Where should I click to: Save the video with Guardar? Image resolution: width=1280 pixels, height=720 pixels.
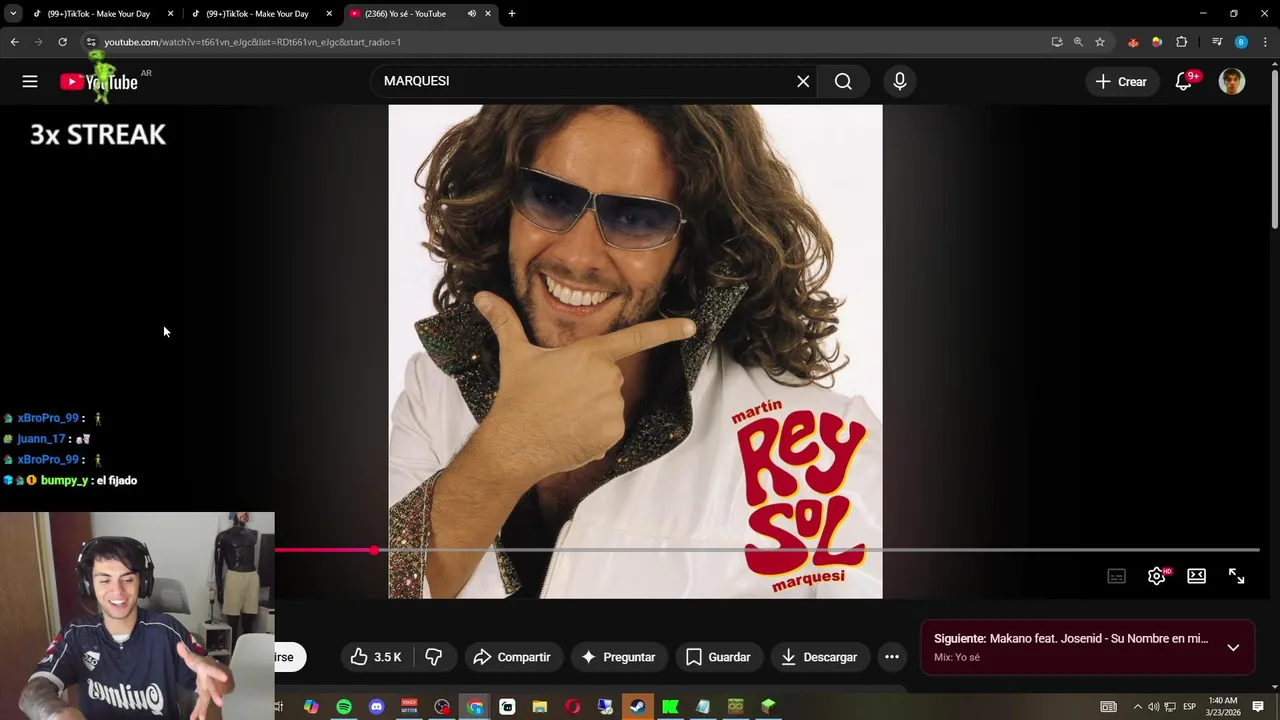[x=718, y=657]
